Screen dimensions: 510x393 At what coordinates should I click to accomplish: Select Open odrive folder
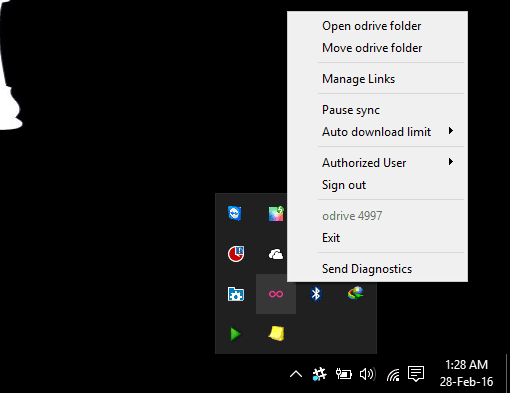pyautogui.click(x=377, y=26)
